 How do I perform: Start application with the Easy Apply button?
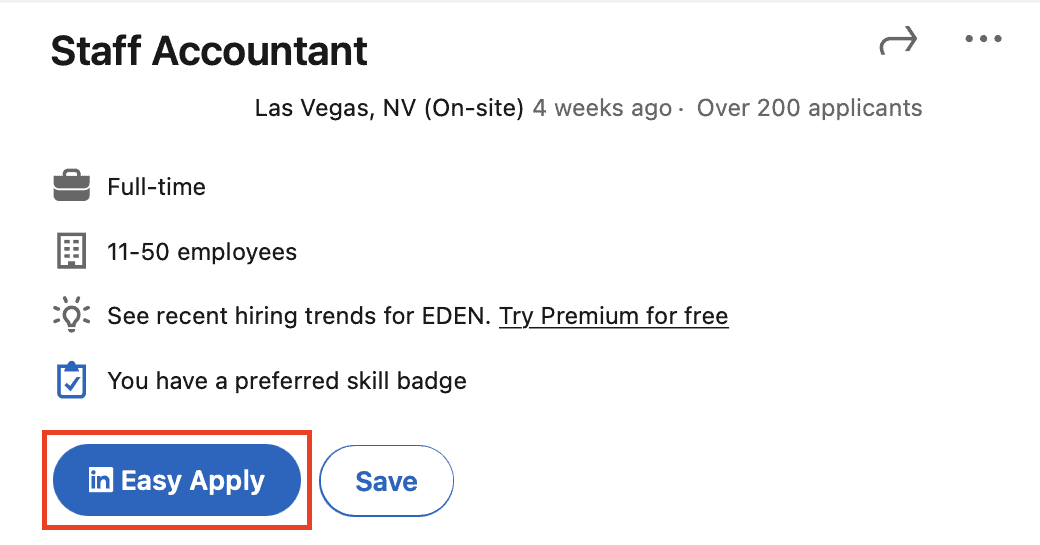click(x=176, y=480)
